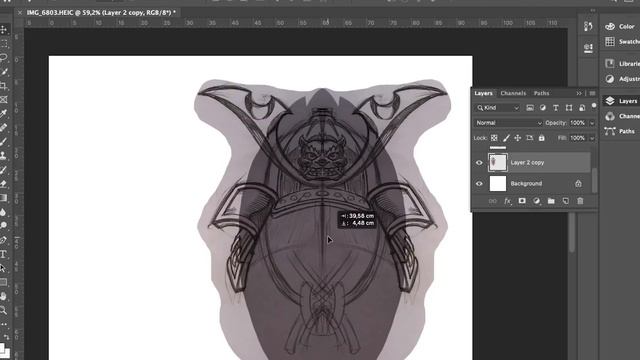Lock all layer attributes

542,138
